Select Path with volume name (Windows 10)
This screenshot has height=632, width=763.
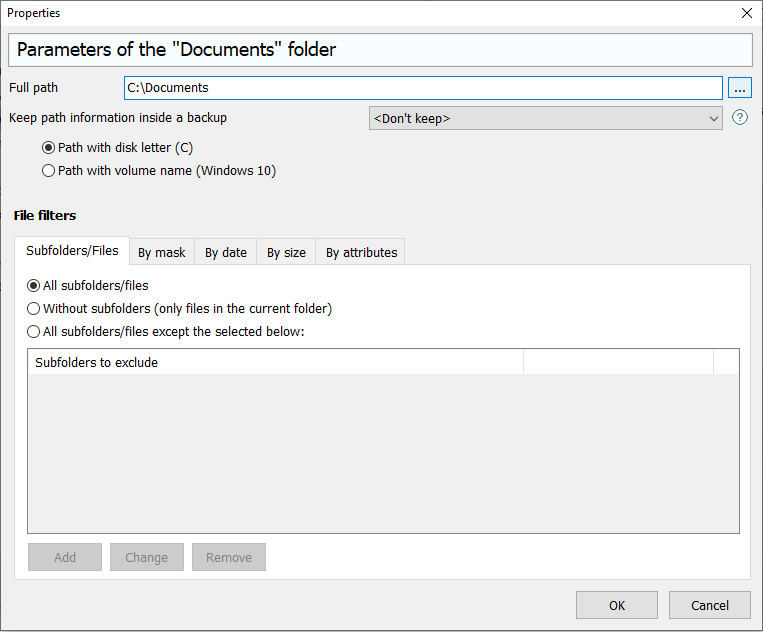[x=159, y=171]
